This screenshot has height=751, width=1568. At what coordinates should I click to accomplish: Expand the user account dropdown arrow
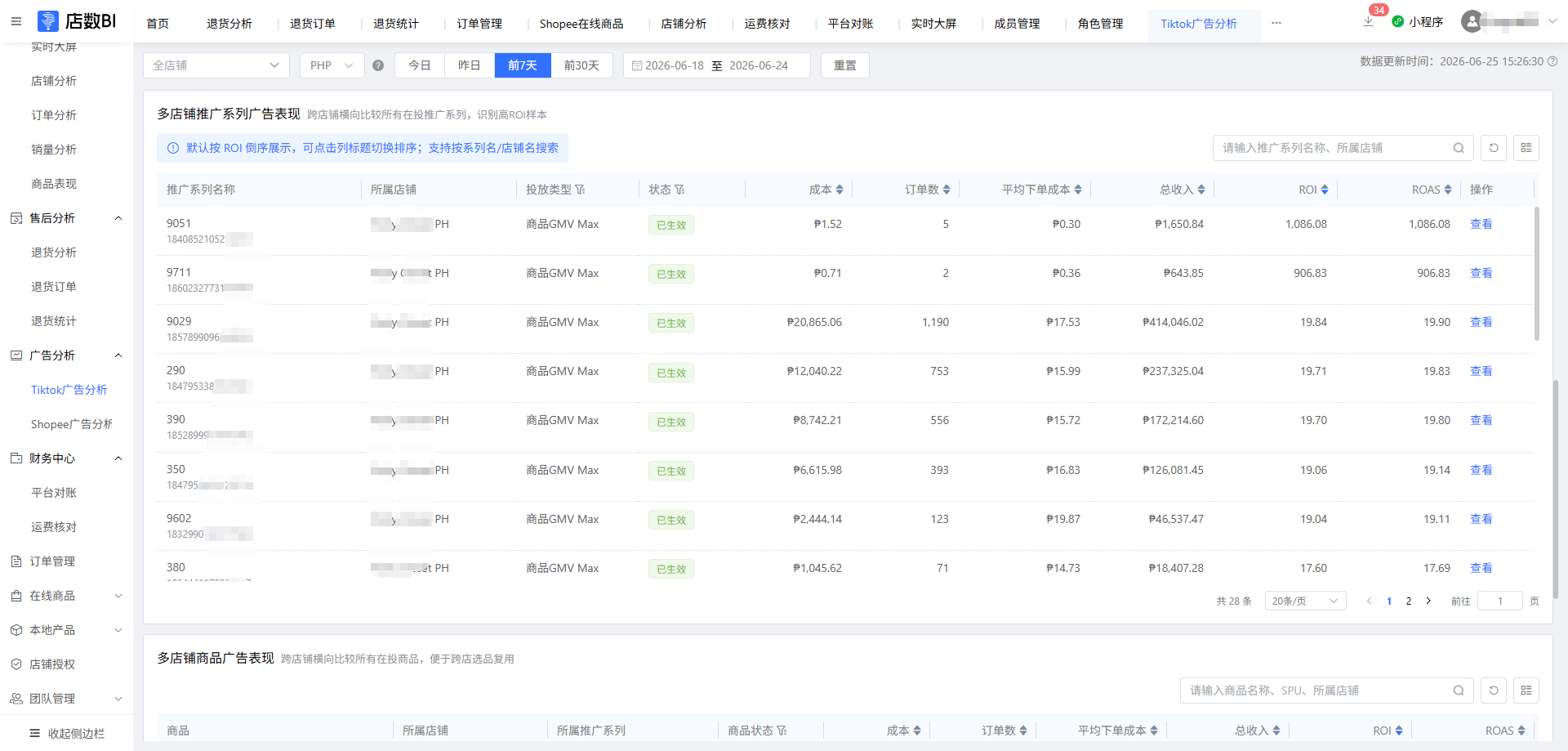click(1552, 21)
